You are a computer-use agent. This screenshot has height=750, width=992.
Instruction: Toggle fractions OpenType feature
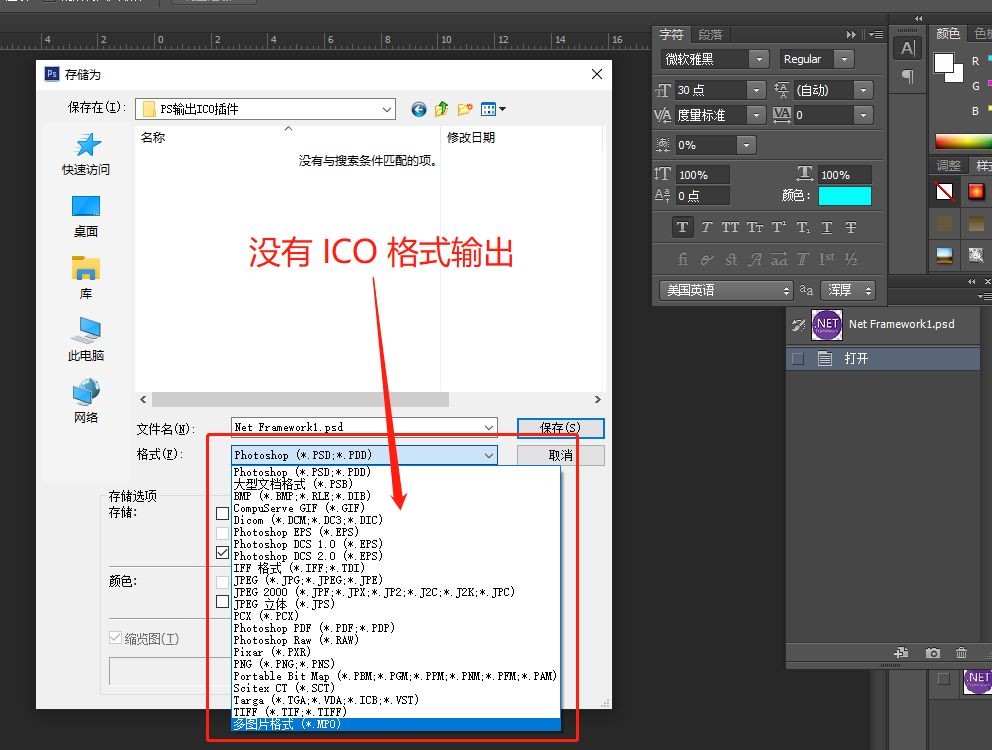851,259
